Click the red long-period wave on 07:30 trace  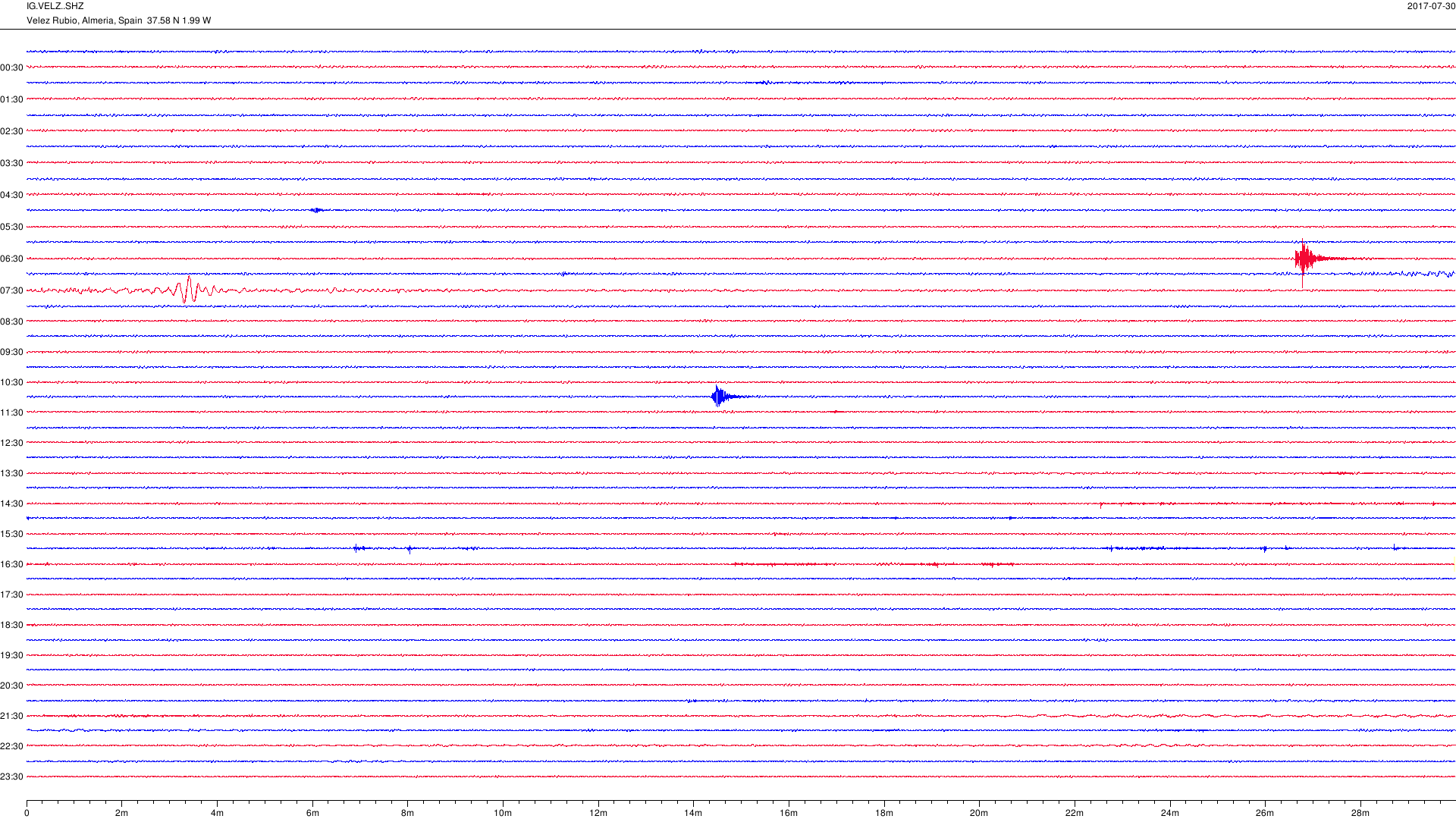click(190, 290)
